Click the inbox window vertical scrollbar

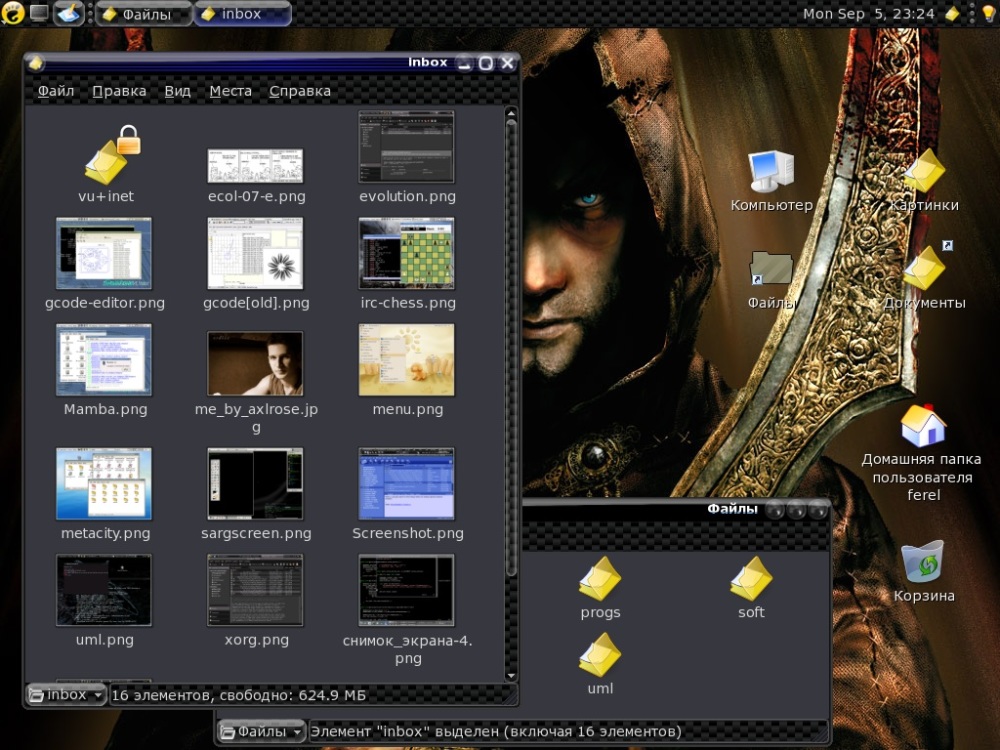pos(510,349)
